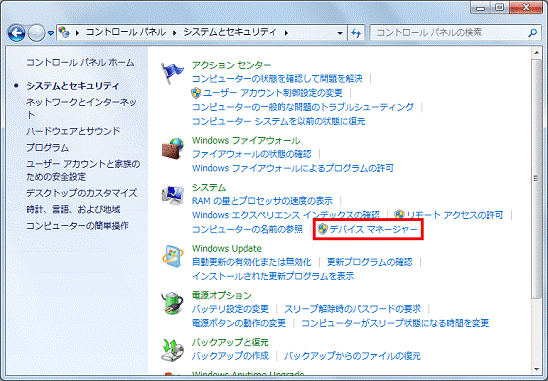Click コンピューターの名前の参照 link

coord(247,229)
